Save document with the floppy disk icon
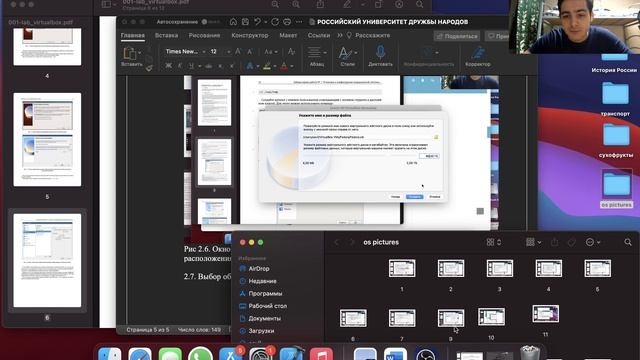640x360 pixels. [245, 22]
